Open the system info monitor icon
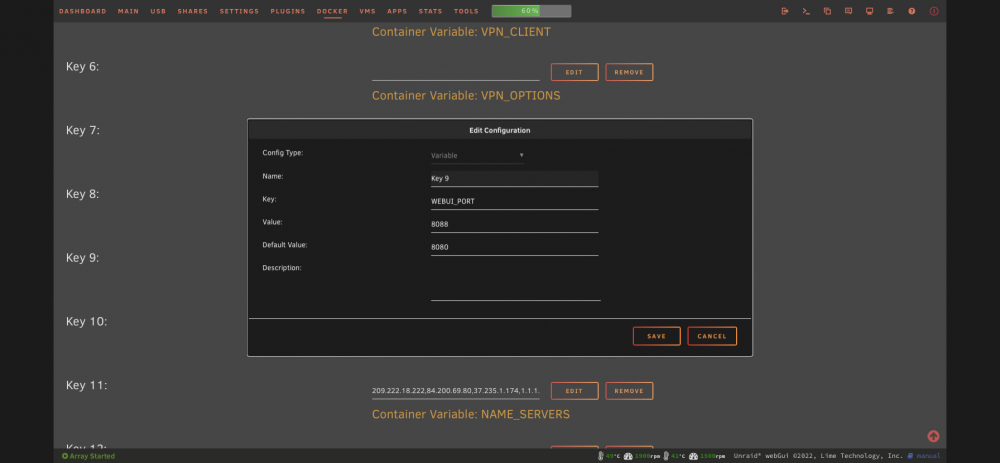 pos(869,11)
